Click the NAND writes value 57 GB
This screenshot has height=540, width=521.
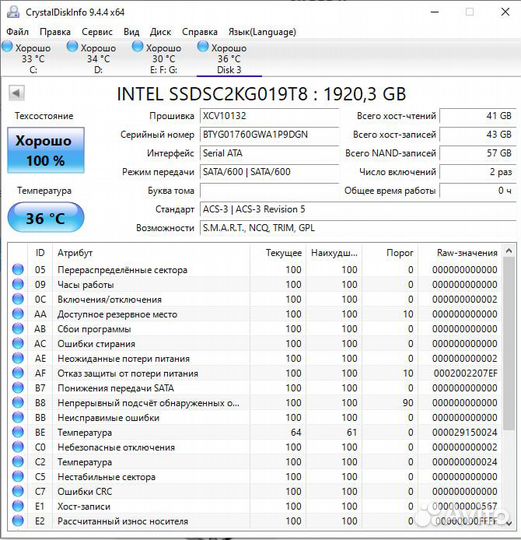478,153
